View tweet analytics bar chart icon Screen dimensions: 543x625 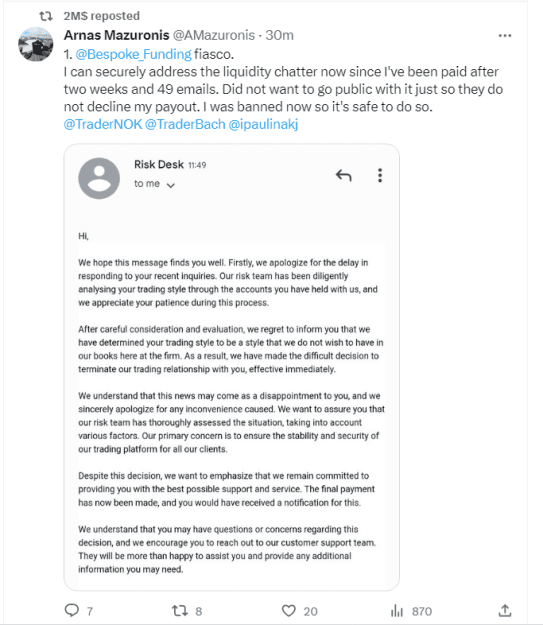pyautogui.click(x=397, y=611)
